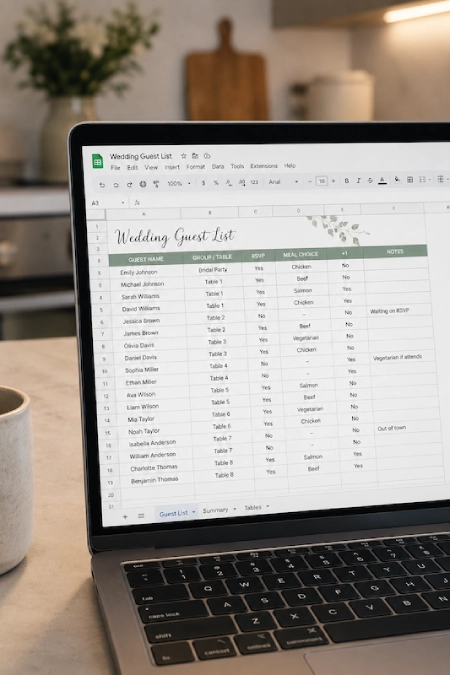This screenshot has height=675, width=450.
Task: Select row 20 header
Action: 111,495
